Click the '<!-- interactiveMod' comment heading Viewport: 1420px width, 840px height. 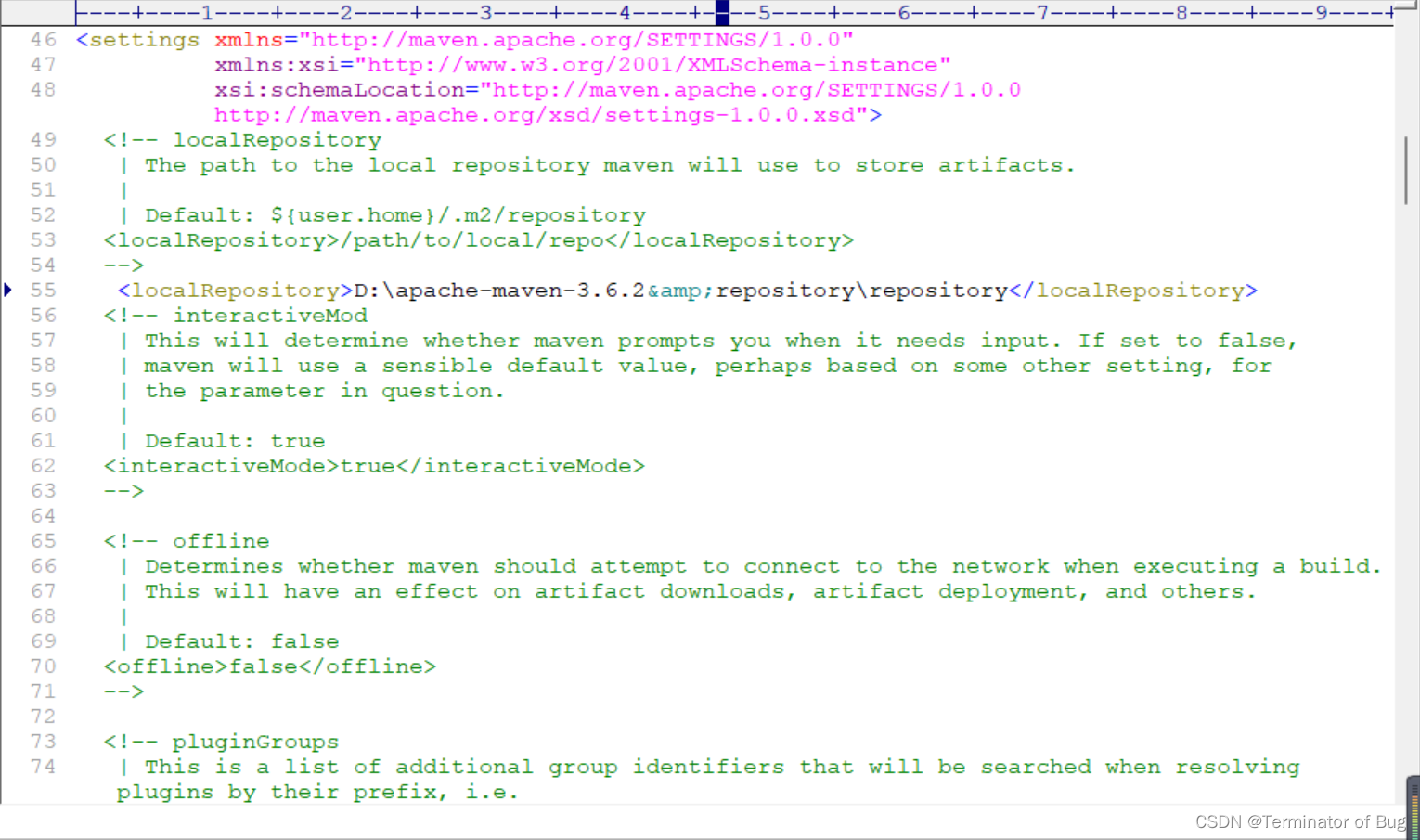(236, 316)
